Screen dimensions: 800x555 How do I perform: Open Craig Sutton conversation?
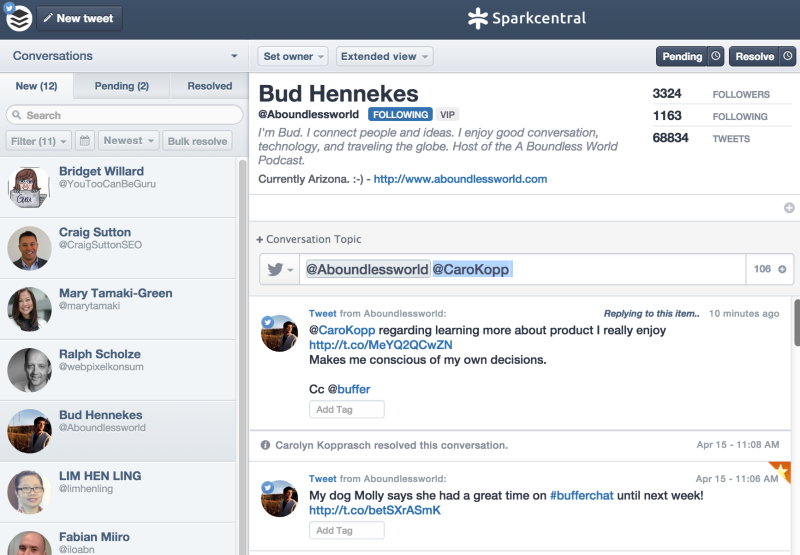point(118,248)
